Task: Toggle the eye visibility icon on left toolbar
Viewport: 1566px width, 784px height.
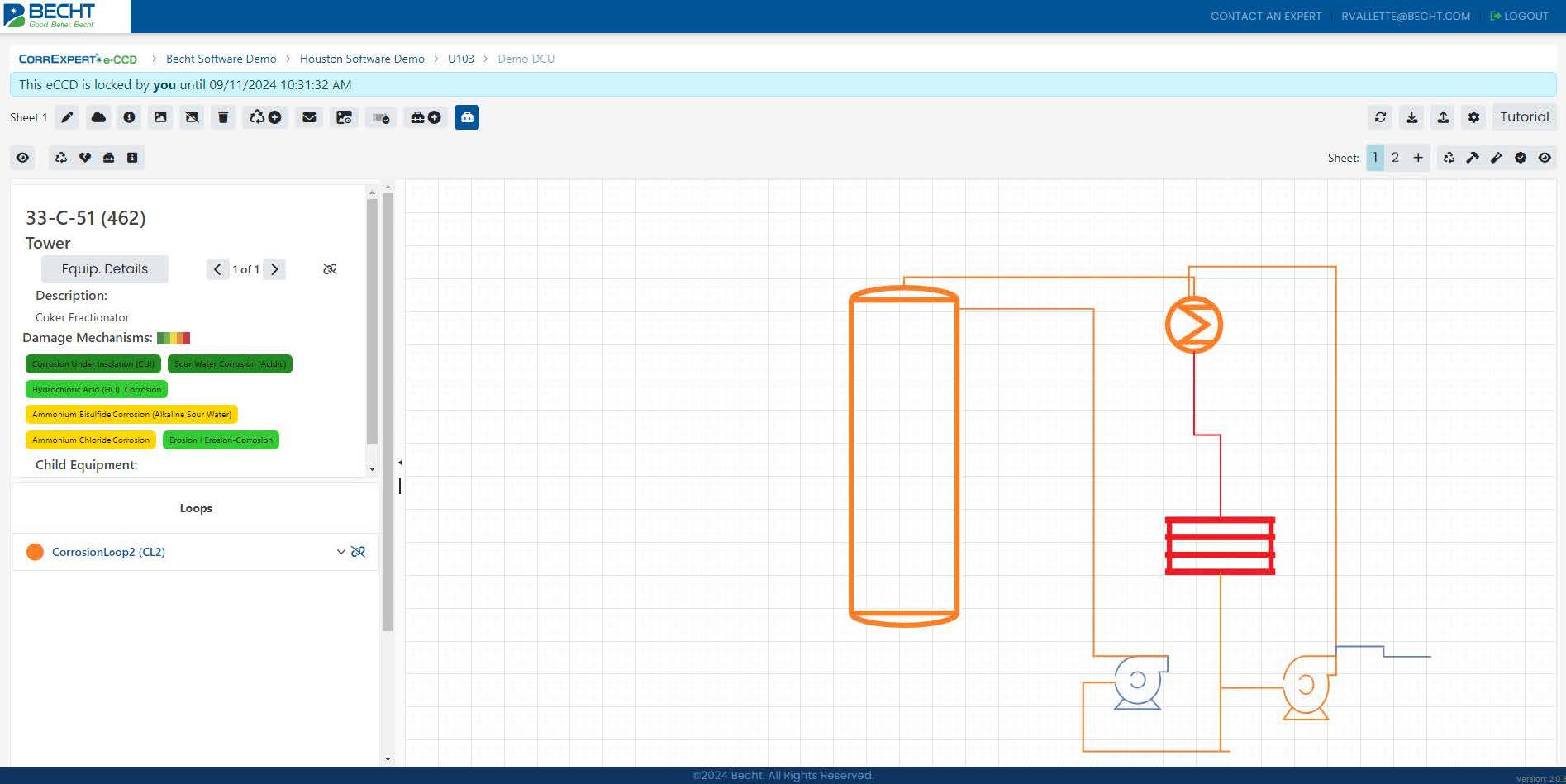Action: click(x=23, y=158)
